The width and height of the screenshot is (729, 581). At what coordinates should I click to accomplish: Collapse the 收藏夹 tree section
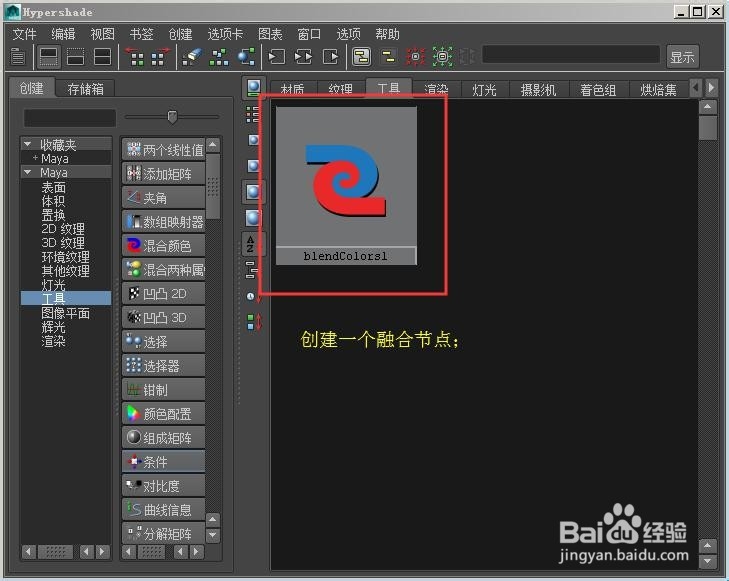pos(27,145)
